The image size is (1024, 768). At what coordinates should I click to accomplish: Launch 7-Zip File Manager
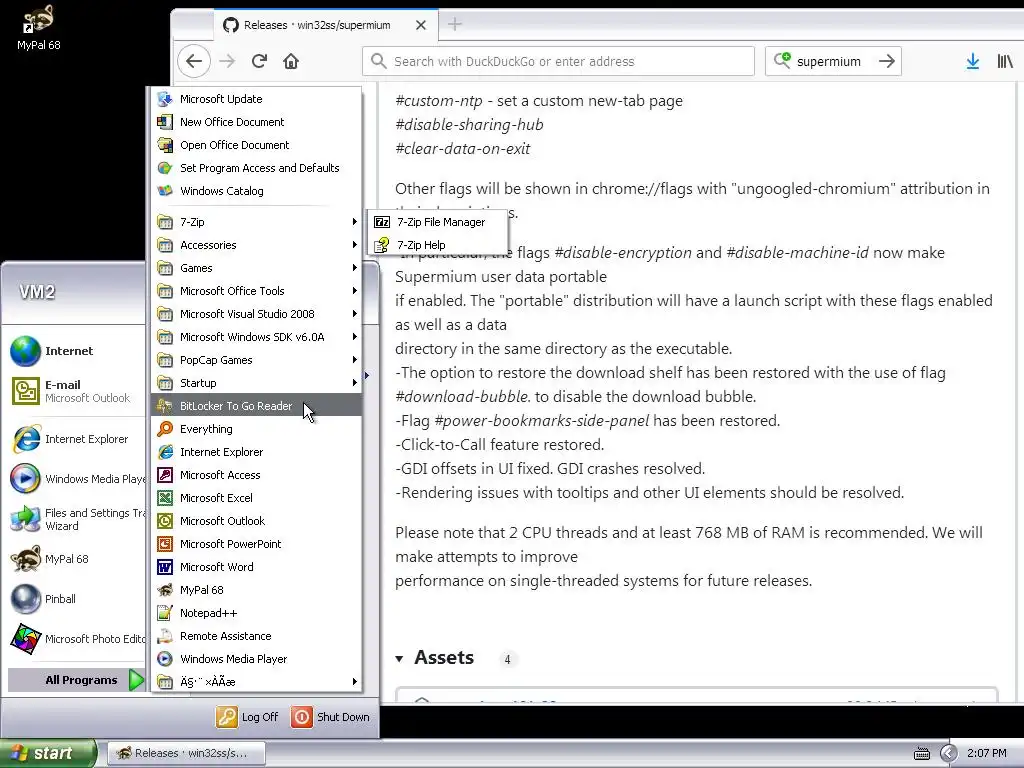(438, 222)
